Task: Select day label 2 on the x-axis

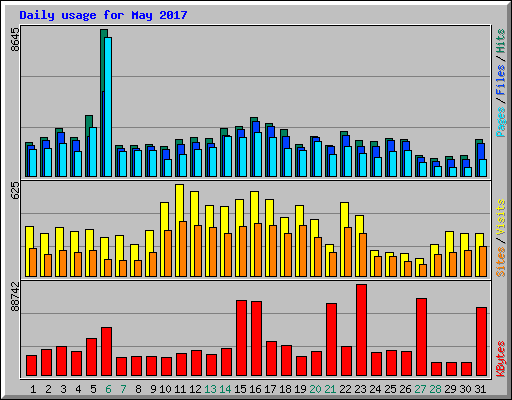Action: (x=48, y=389)
